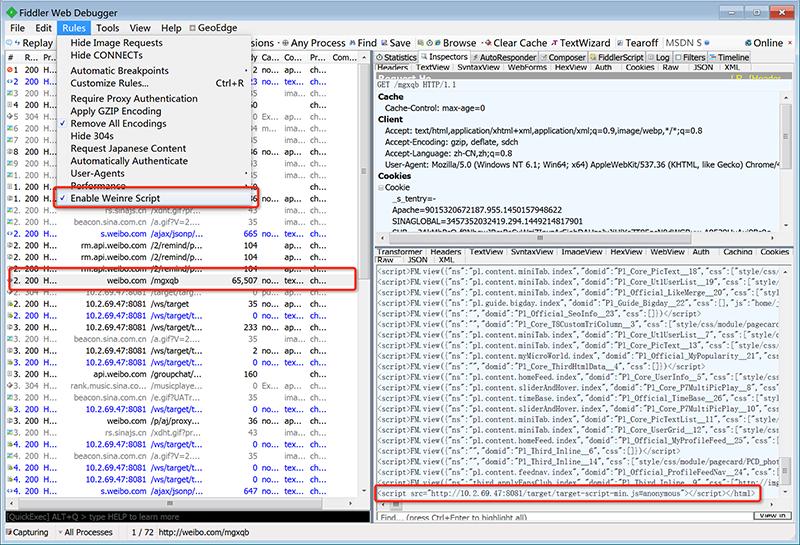Viewport: 800px width, 545px height.
Task: Click the Online status icon
Action: [x=746, y=43]
